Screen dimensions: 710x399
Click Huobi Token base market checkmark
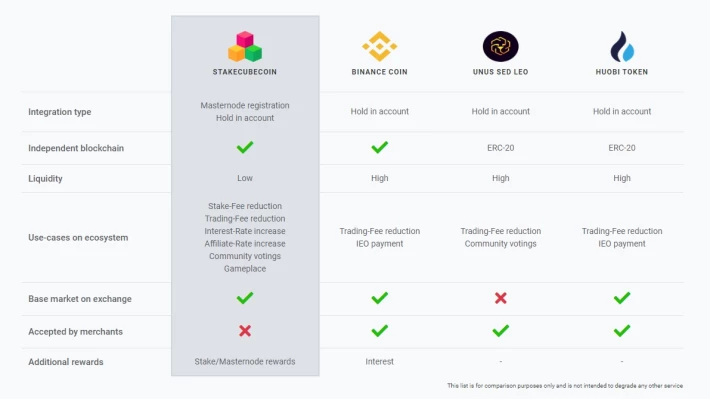click(622, 298)
